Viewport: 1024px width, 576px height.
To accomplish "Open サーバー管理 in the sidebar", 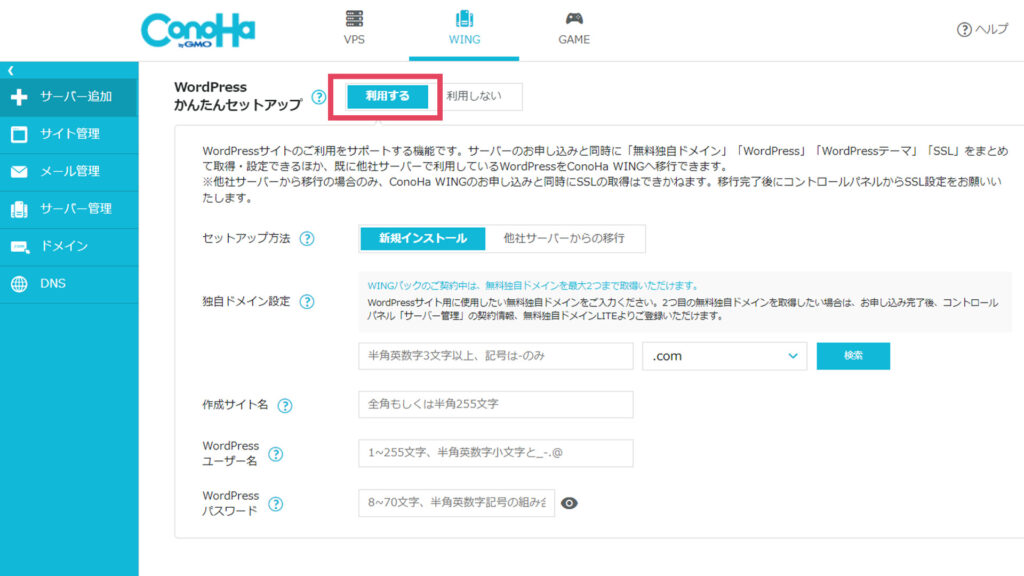I will 69,209.
